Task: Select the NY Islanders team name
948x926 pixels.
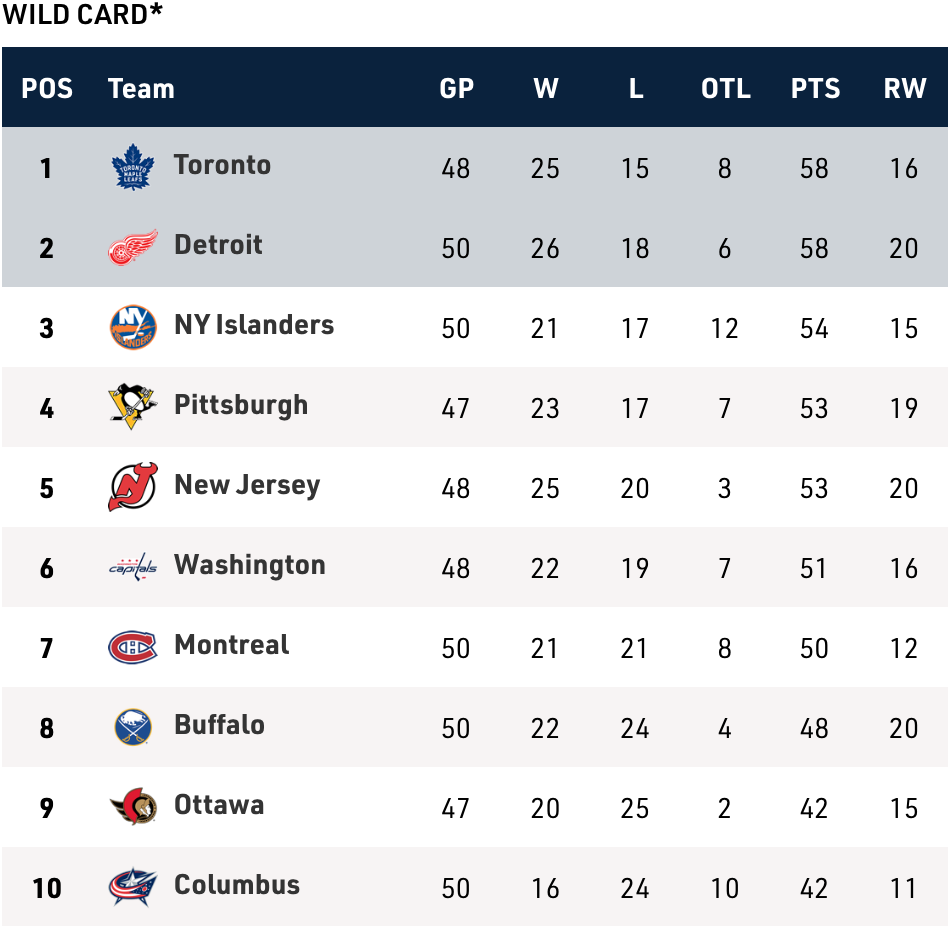Action: point(254,325)
